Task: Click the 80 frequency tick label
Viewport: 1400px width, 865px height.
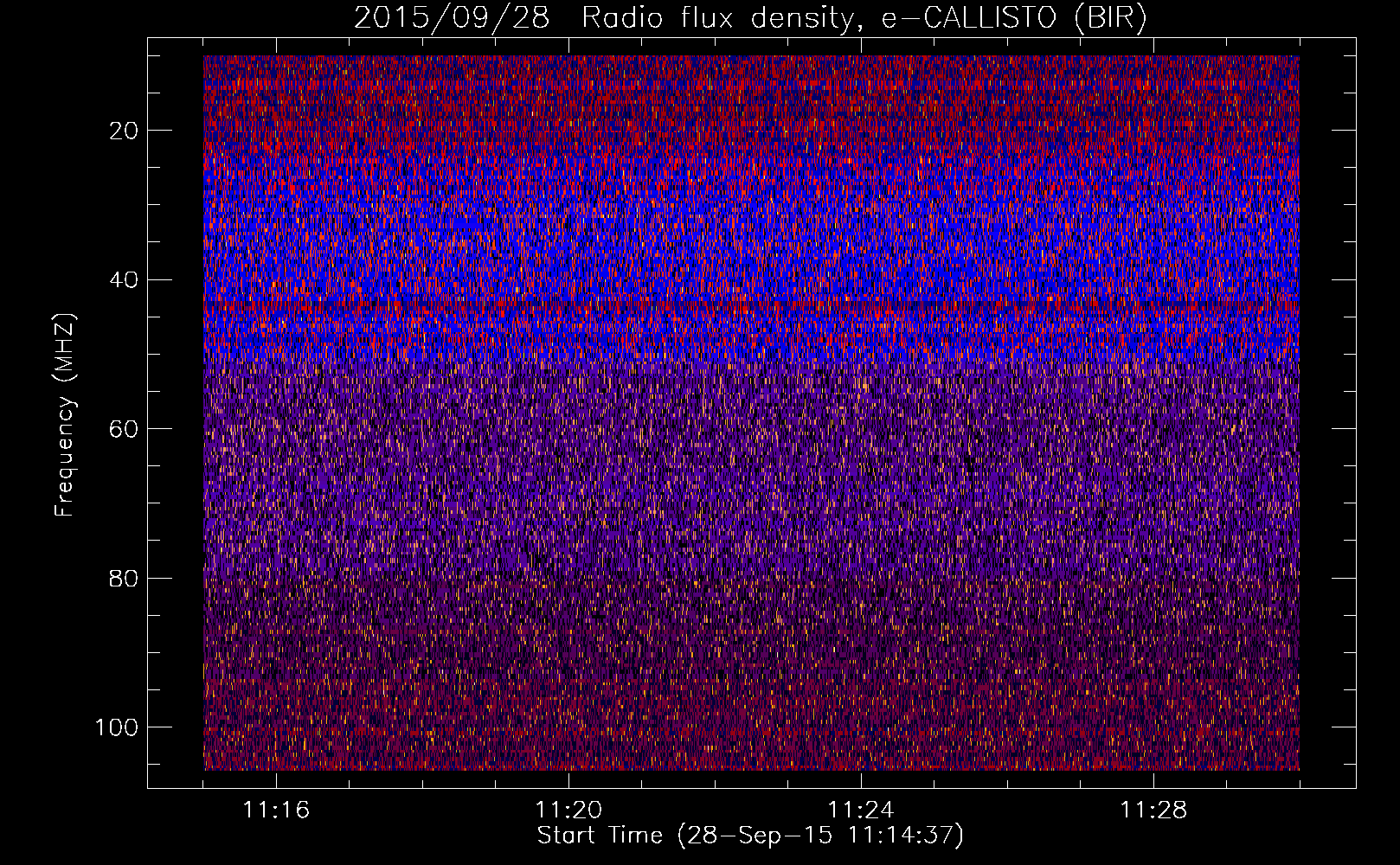Action: tap(125, 578)
